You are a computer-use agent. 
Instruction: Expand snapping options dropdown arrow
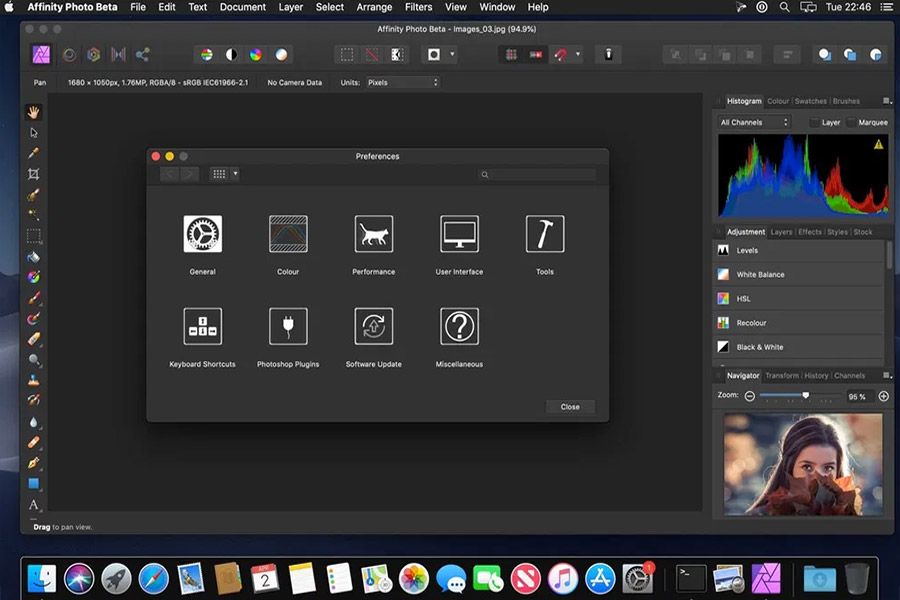578,55
